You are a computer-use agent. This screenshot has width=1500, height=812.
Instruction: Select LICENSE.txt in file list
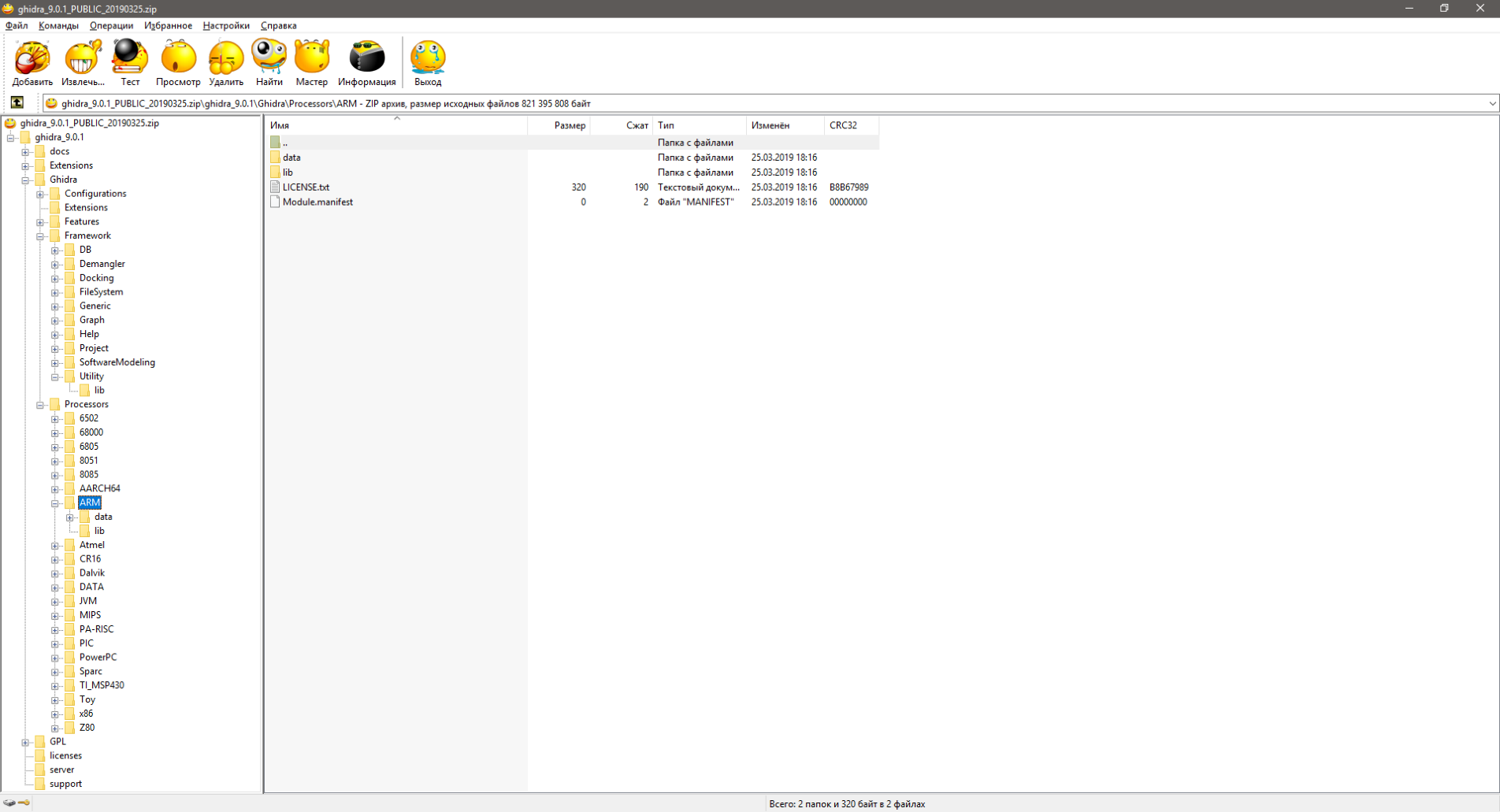click(306, 187)
